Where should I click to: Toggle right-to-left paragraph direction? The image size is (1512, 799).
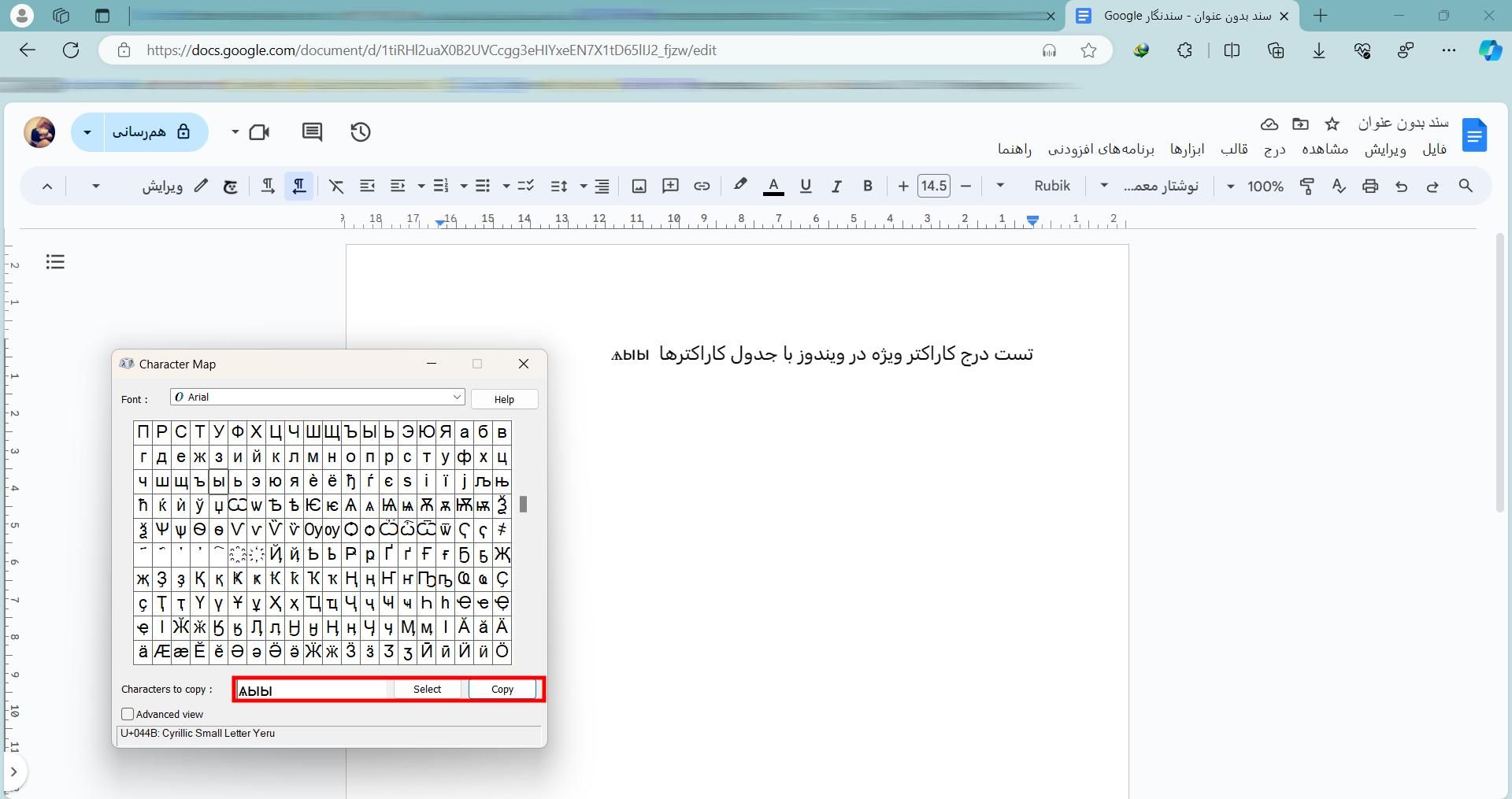pyautogui.click(x=299, y=187)
